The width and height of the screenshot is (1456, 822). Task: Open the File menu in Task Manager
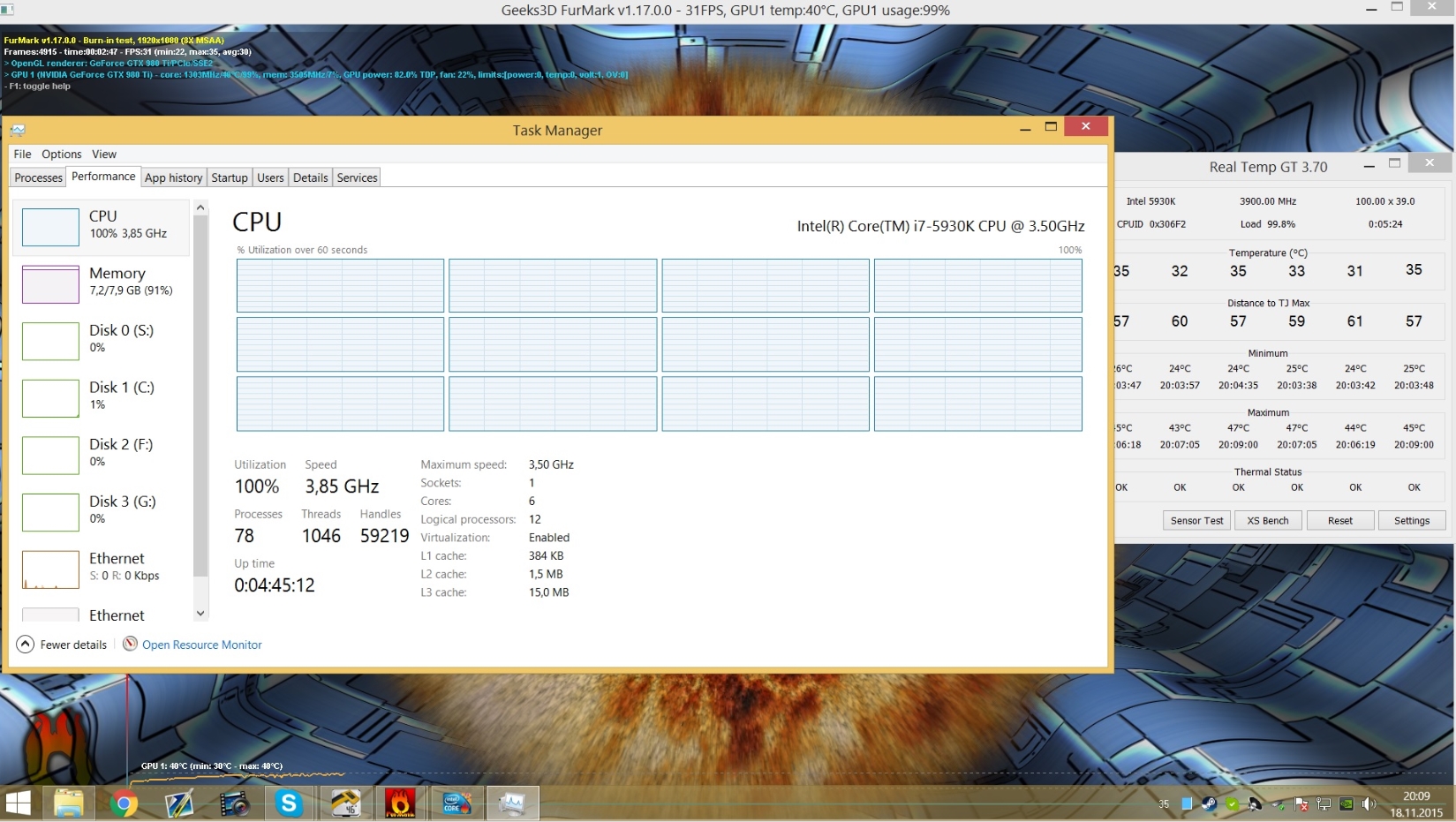22,155
